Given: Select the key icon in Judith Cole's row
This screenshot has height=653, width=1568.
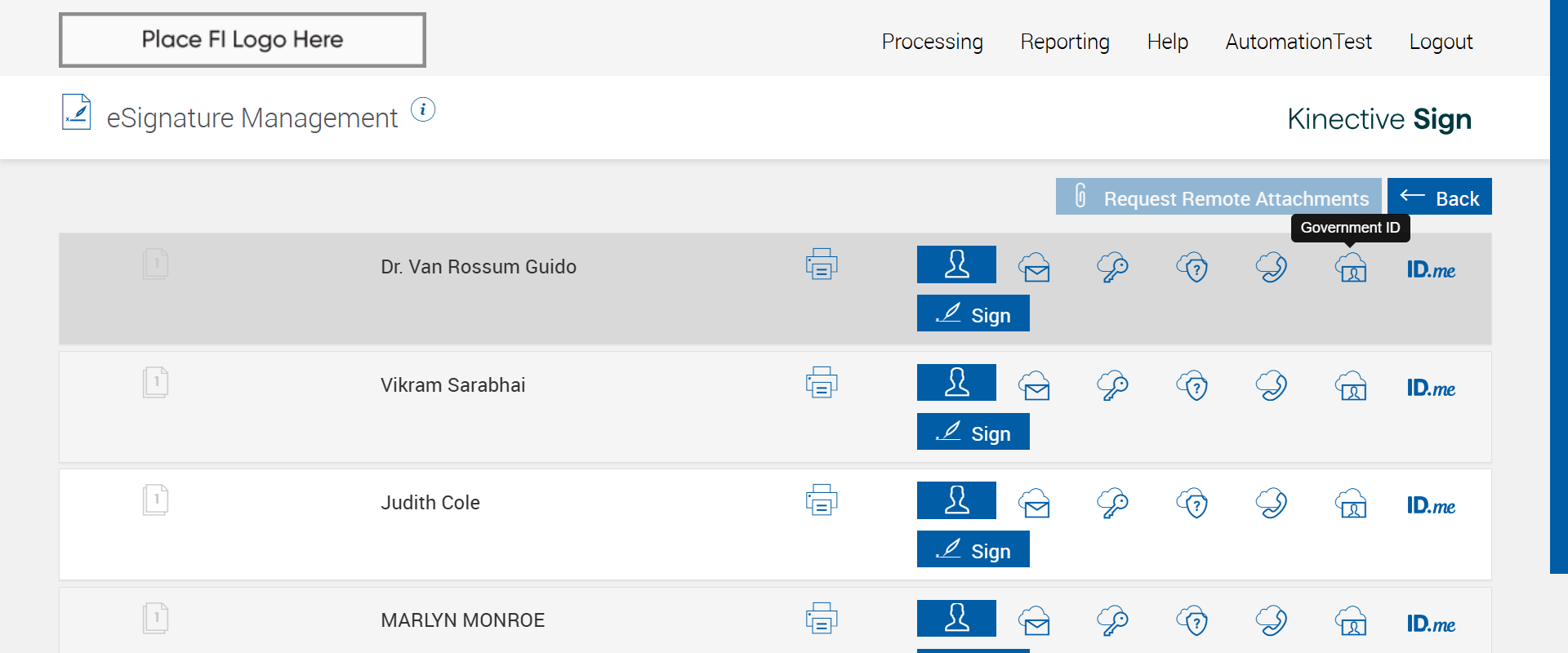Looking at the screenshot, I should (1112, 503).
